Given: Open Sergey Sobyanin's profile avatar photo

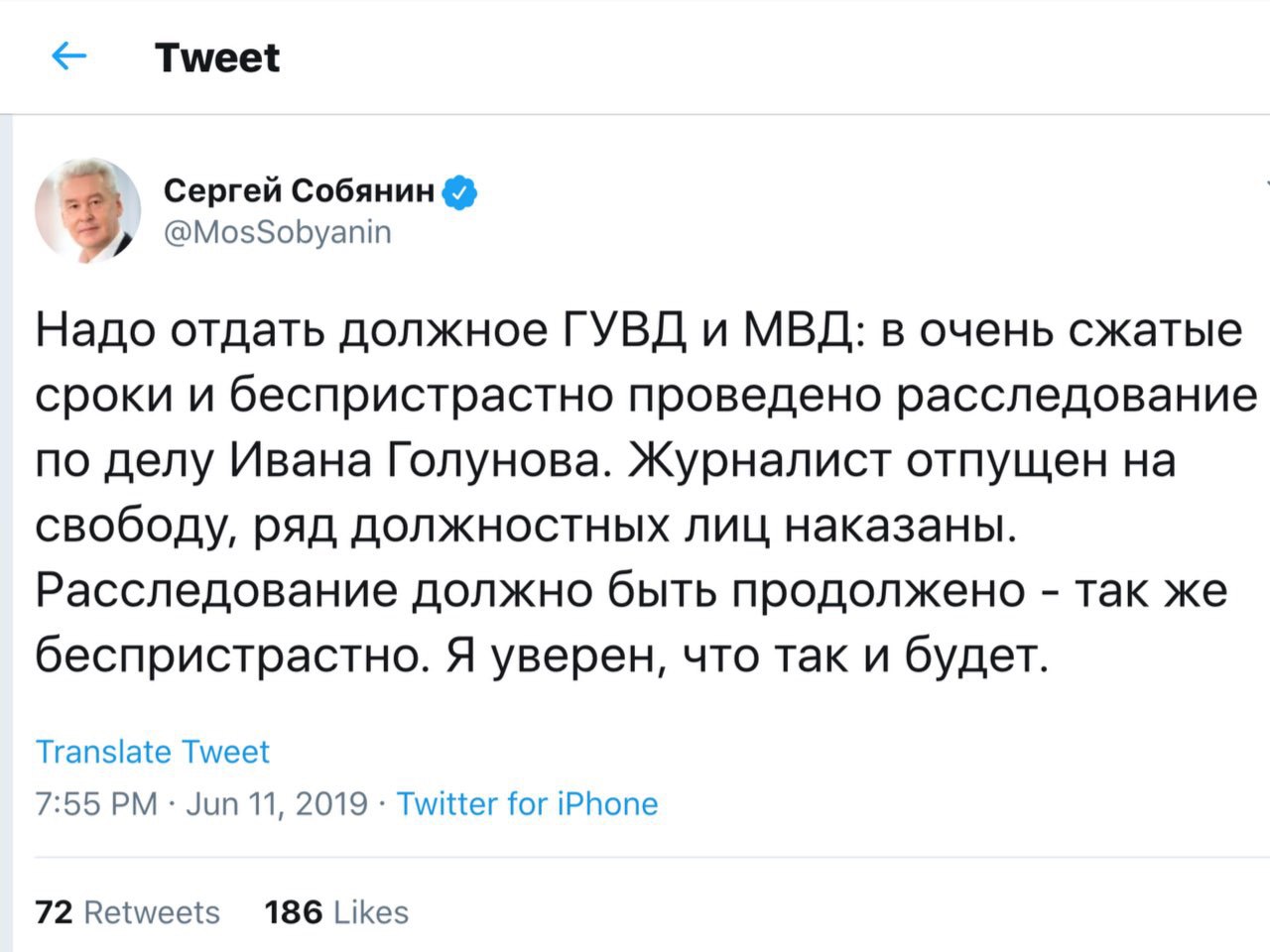Looking at the screenshot, I should pos(88,209).
